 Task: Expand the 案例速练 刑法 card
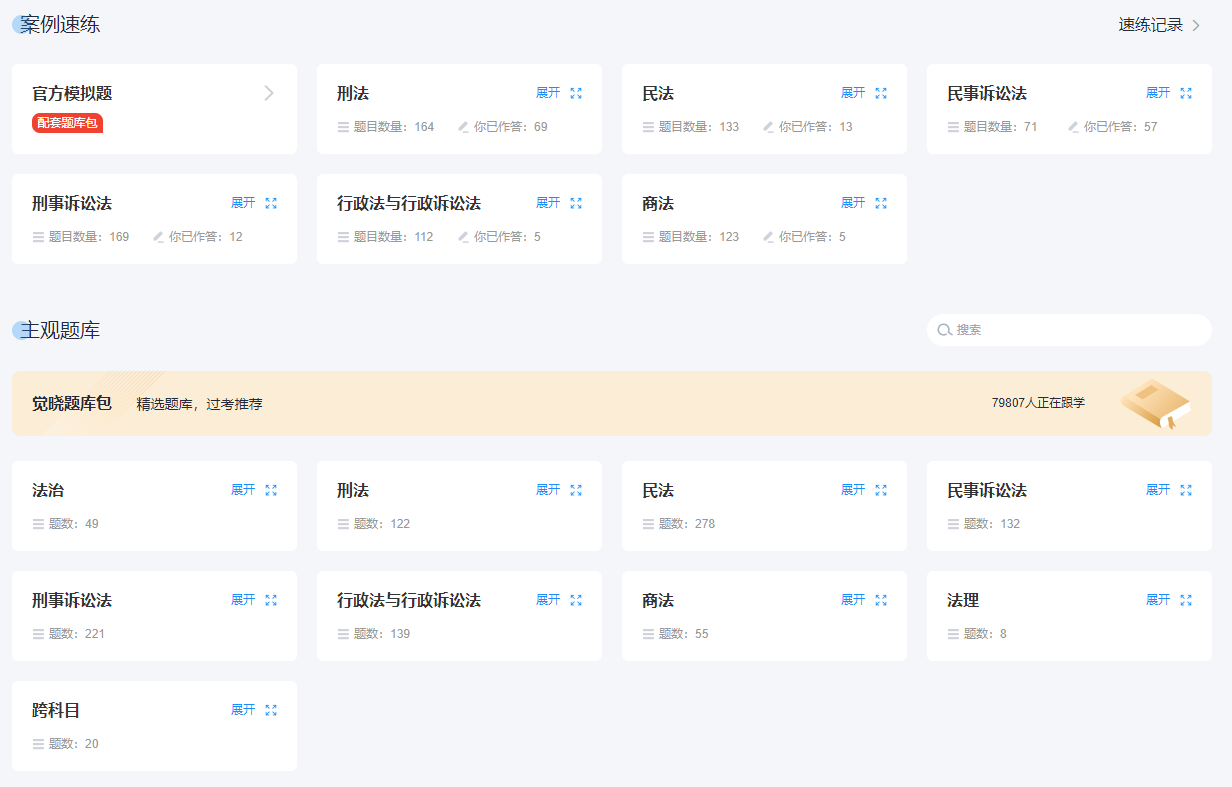point(548,93)
